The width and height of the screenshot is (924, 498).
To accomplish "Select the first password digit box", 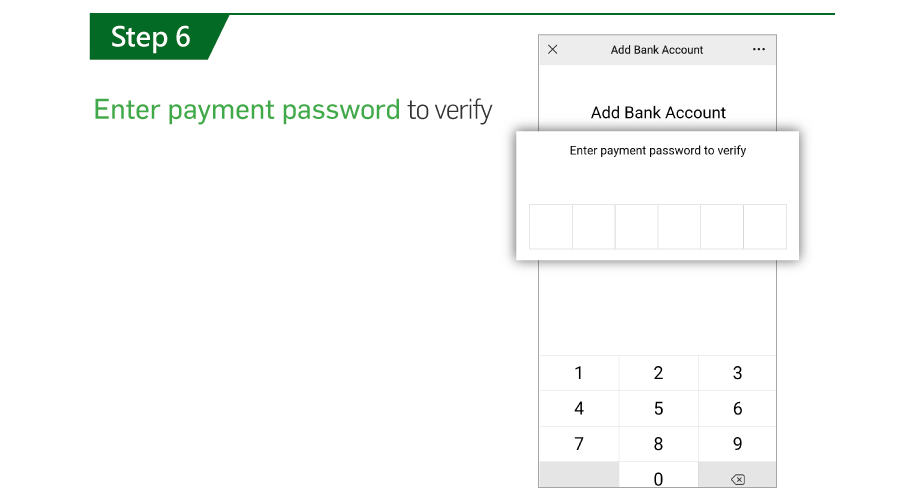I will 550,227.
